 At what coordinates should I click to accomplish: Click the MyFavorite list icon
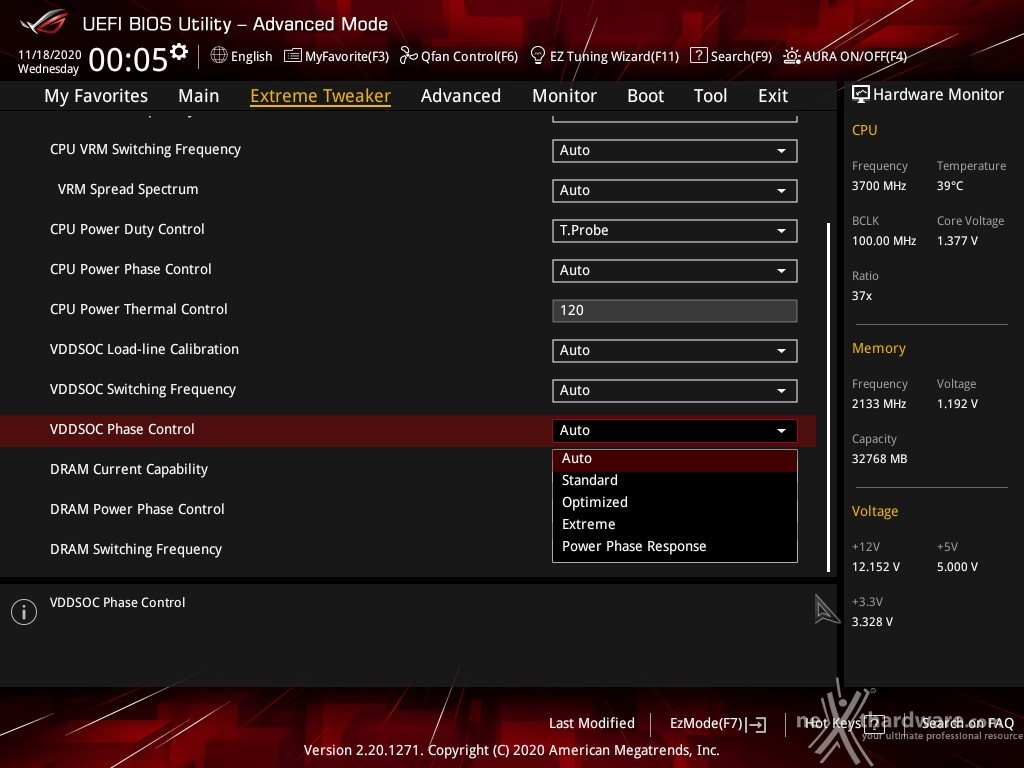point(293,56)
